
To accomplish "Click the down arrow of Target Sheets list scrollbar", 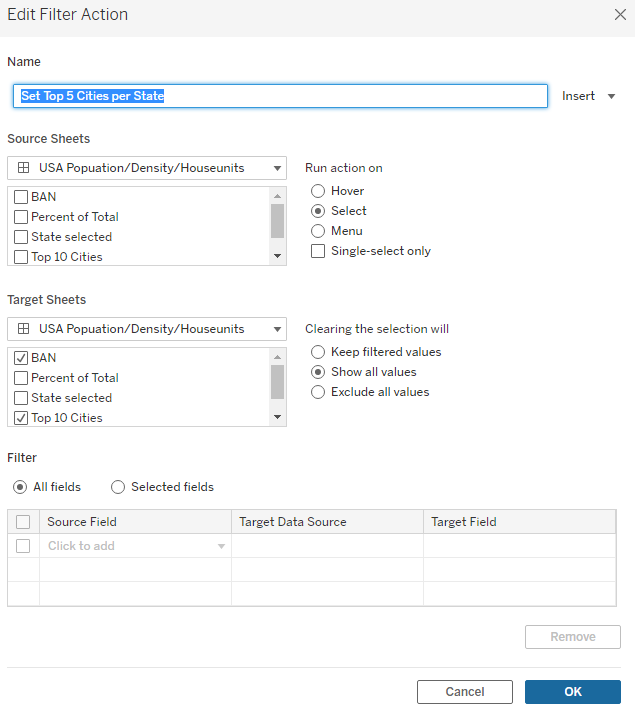I will [277, 417].
